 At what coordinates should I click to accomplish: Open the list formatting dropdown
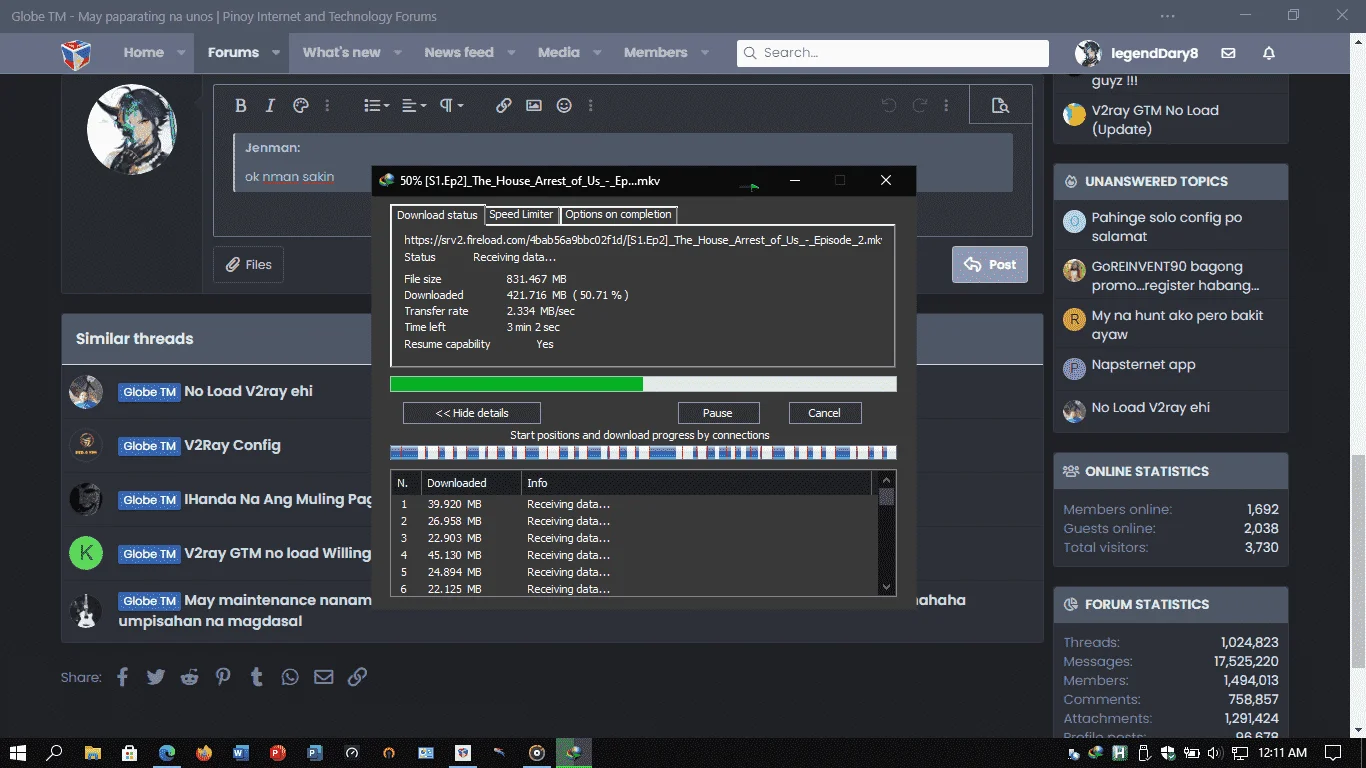click(x=376, y=105)
